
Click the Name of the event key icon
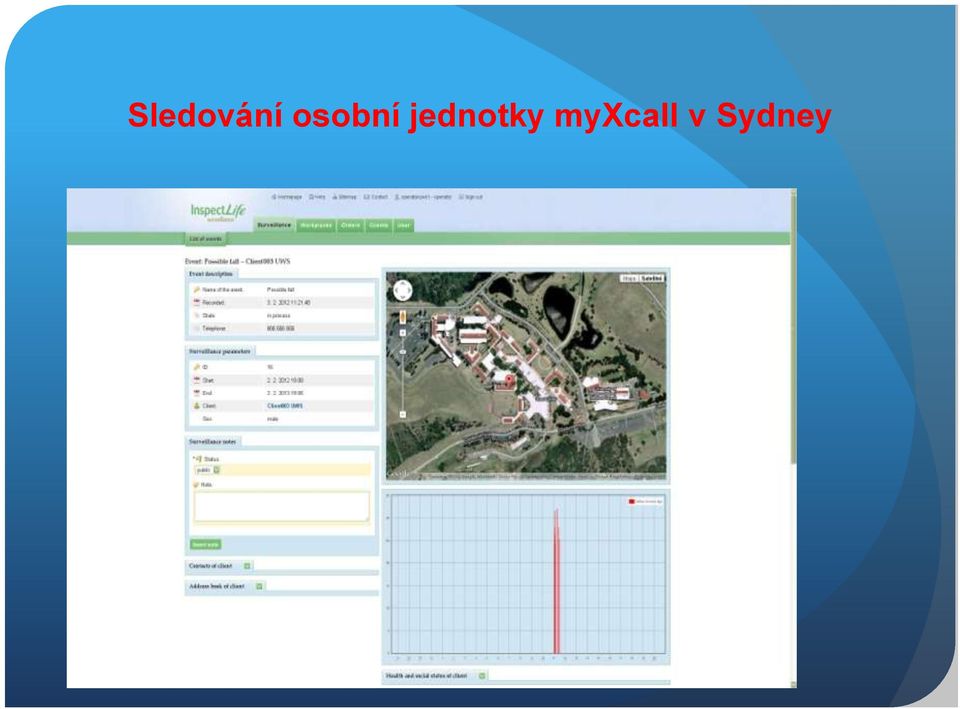coord(197,290)
